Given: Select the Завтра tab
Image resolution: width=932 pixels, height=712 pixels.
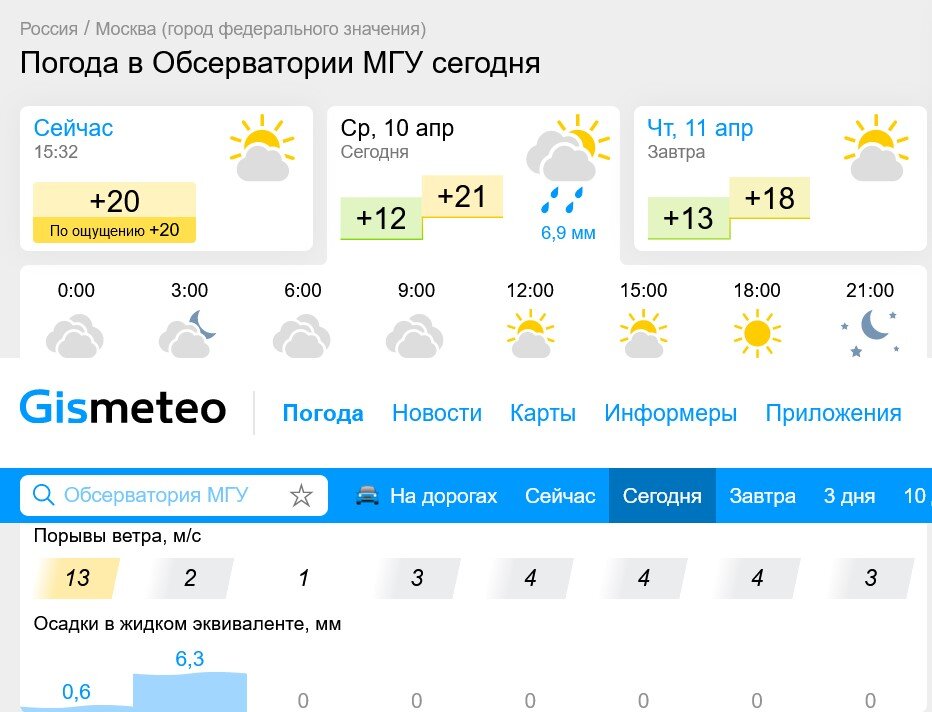Looking at the screenshot, I should (763, 494).
